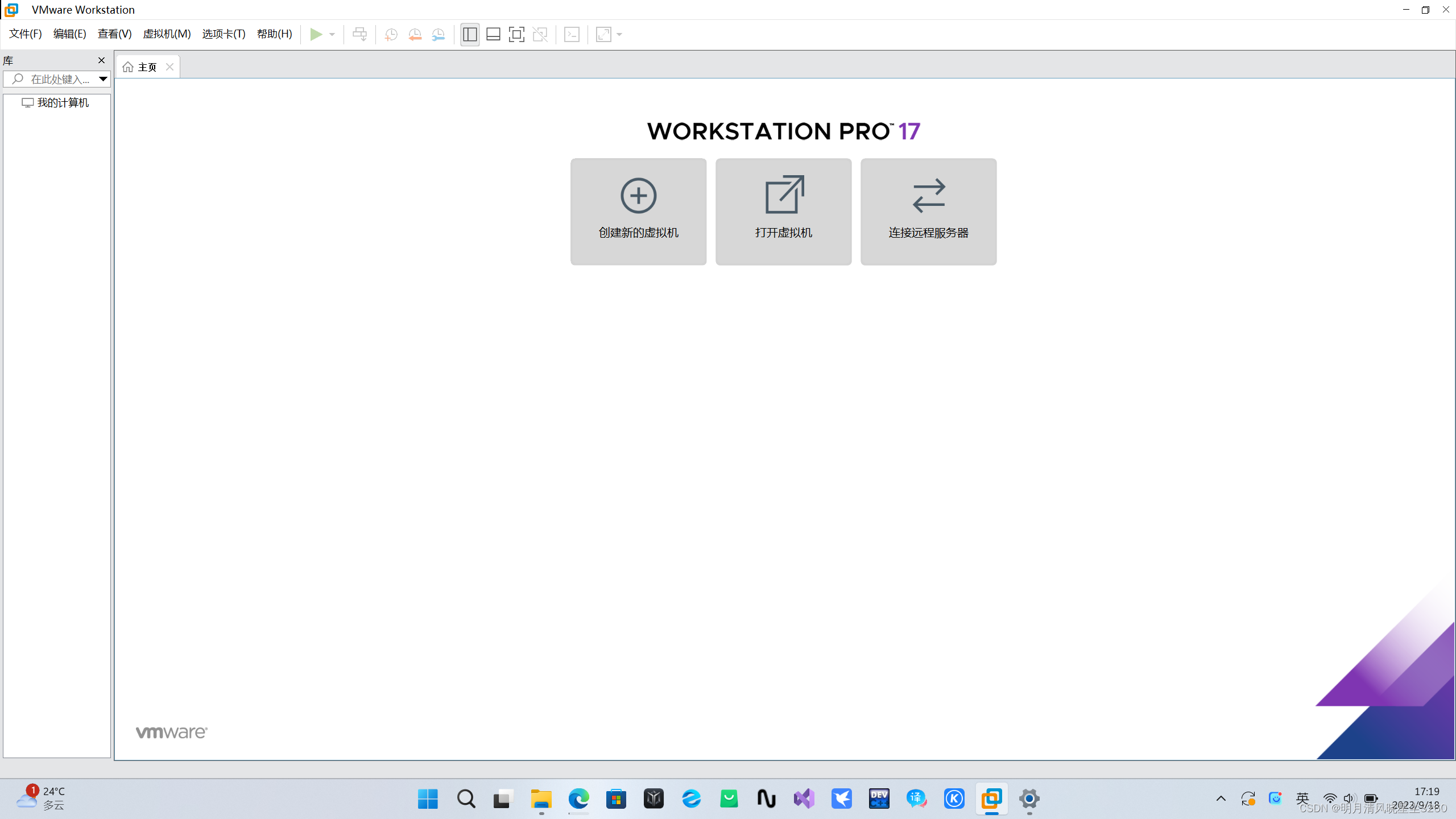Click 在此处键入 search input field

56,79
